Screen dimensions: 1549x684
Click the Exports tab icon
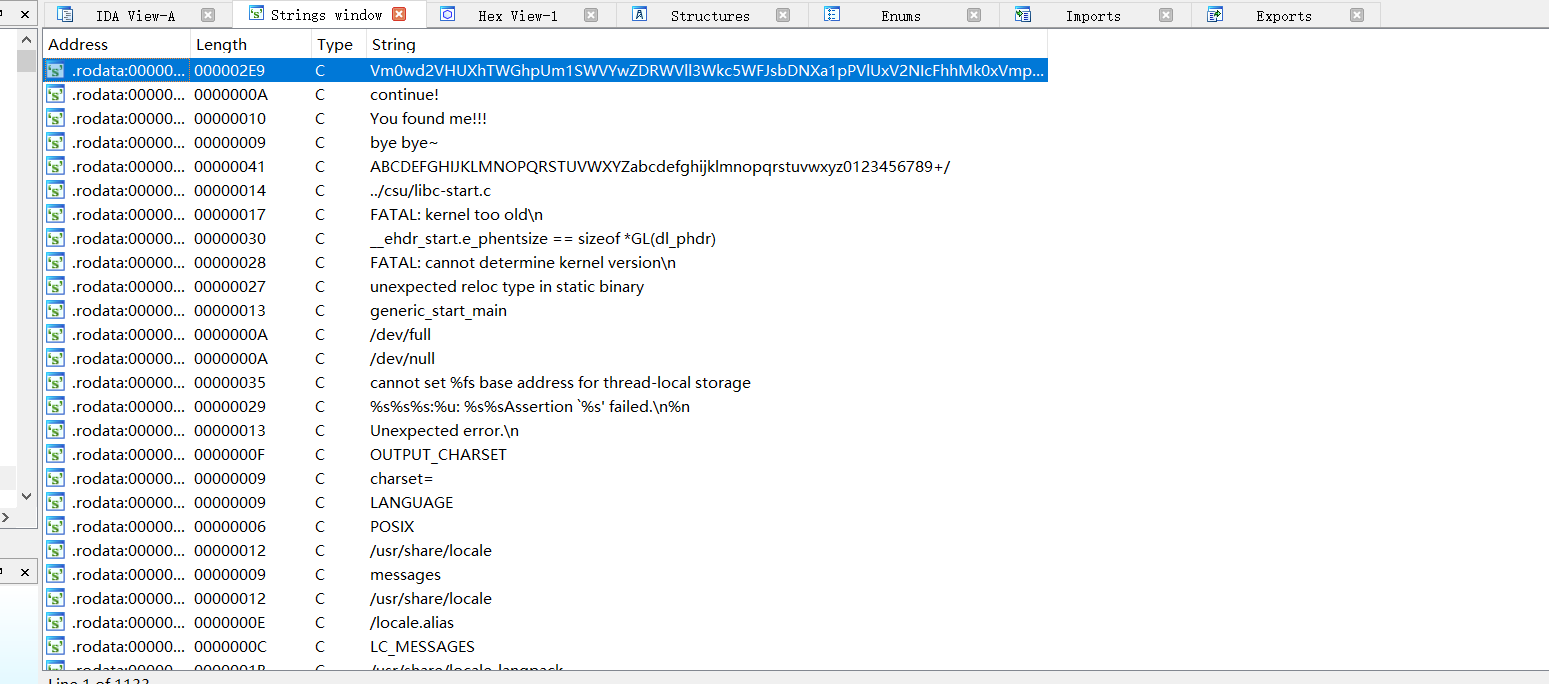[1215, 15]
